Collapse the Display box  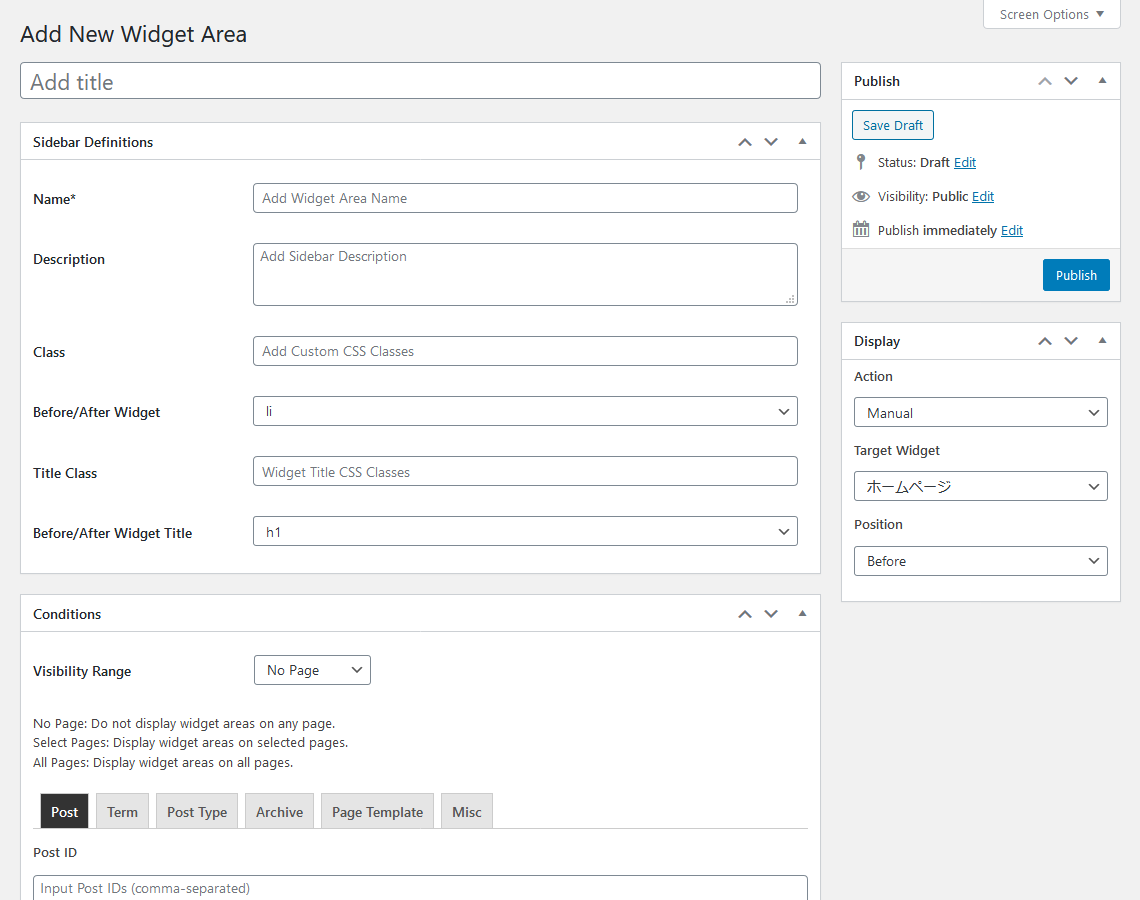(x=1102, y=341)
